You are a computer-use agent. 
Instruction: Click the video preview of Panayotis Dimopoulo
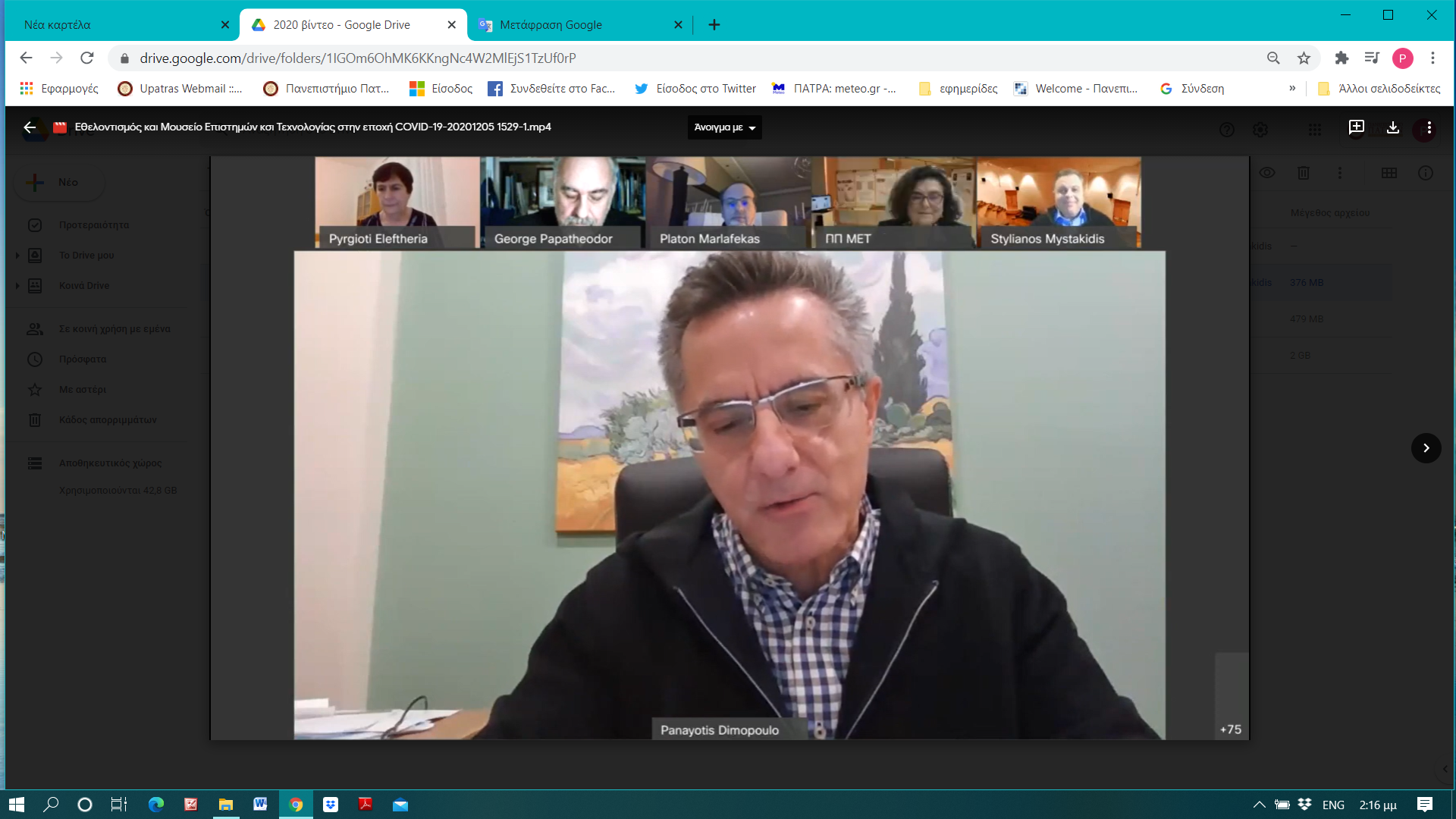(x=730, y=495)
